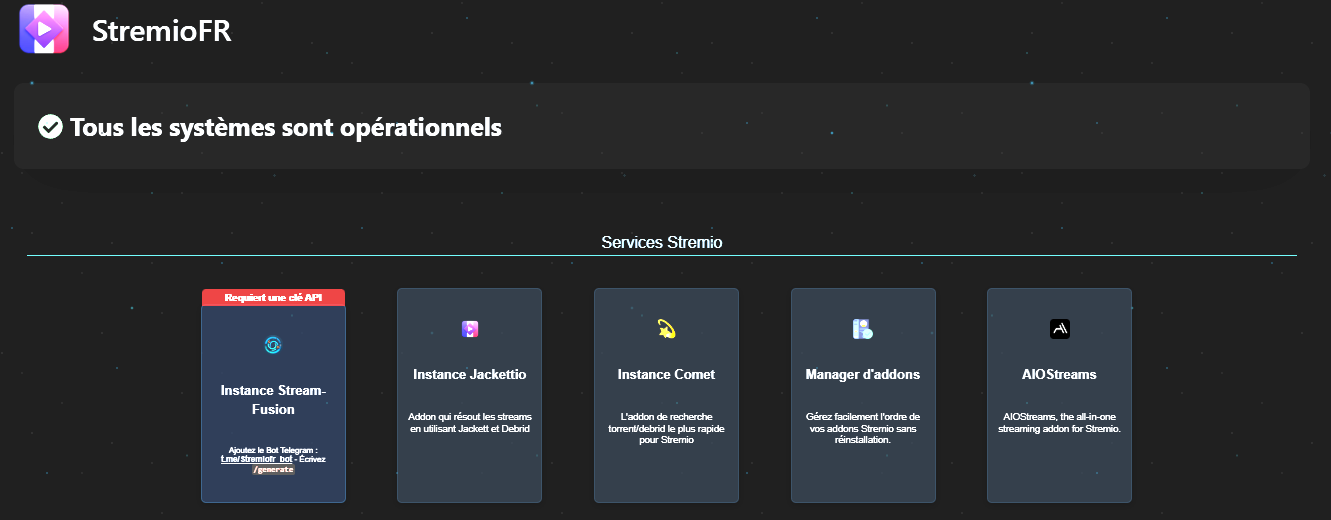1331x520 pixels.
Task: Follow the t.me/Stremiofr_bot Telegram link
Action: coord(256,459)
